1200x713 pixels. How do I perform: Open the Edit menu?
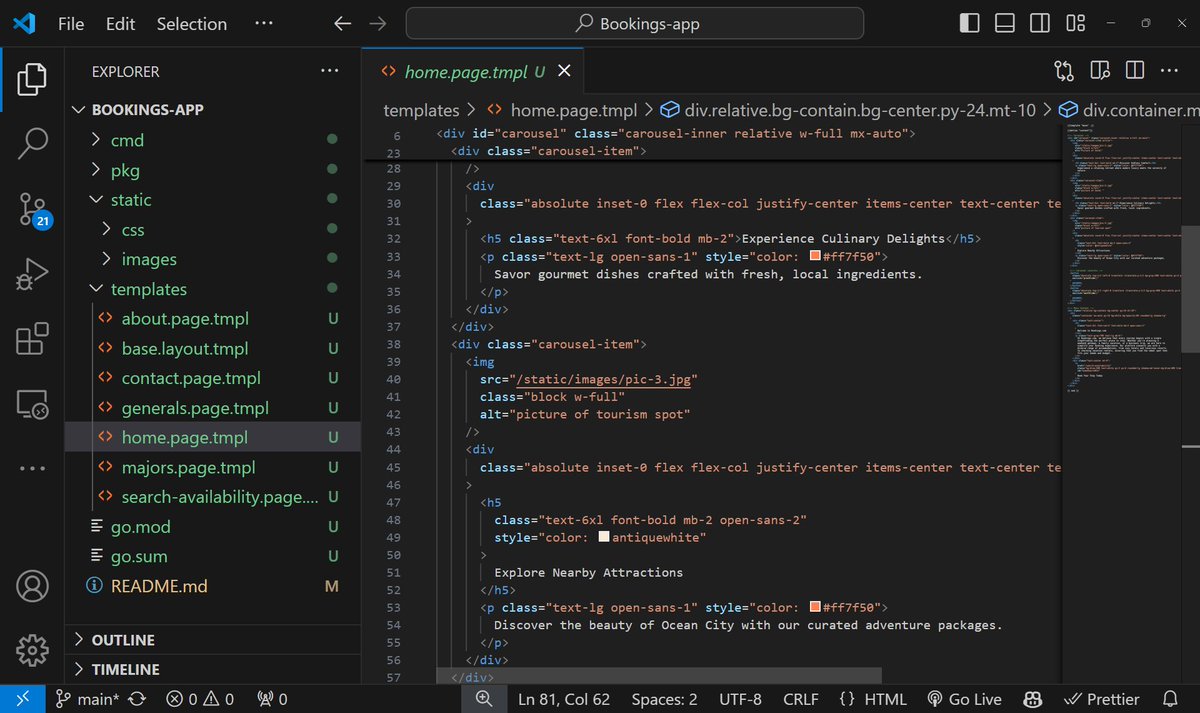(x=121, y=24)
